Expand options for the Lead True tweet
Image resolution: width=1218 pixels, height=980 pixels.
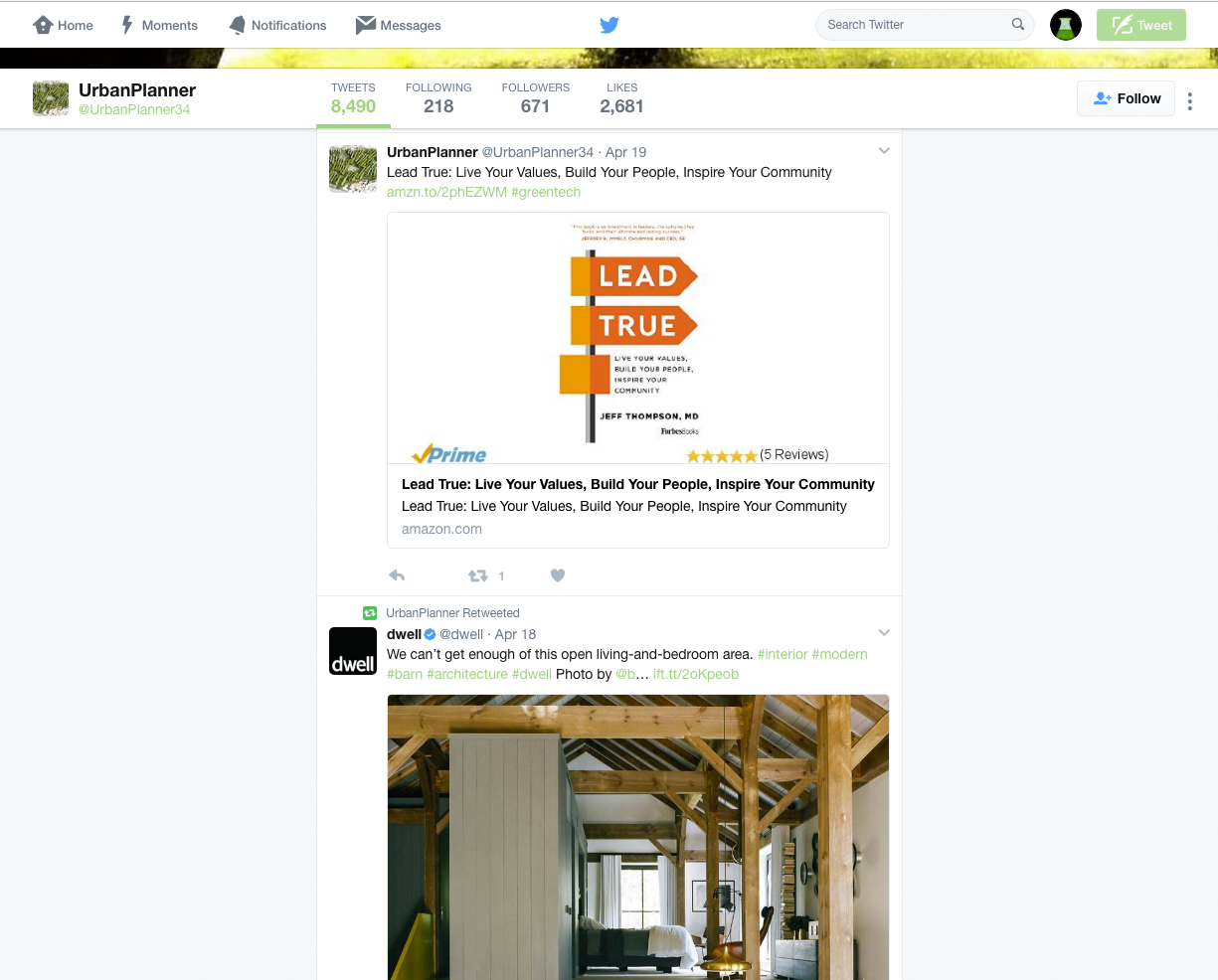click(x=883, y=150)
